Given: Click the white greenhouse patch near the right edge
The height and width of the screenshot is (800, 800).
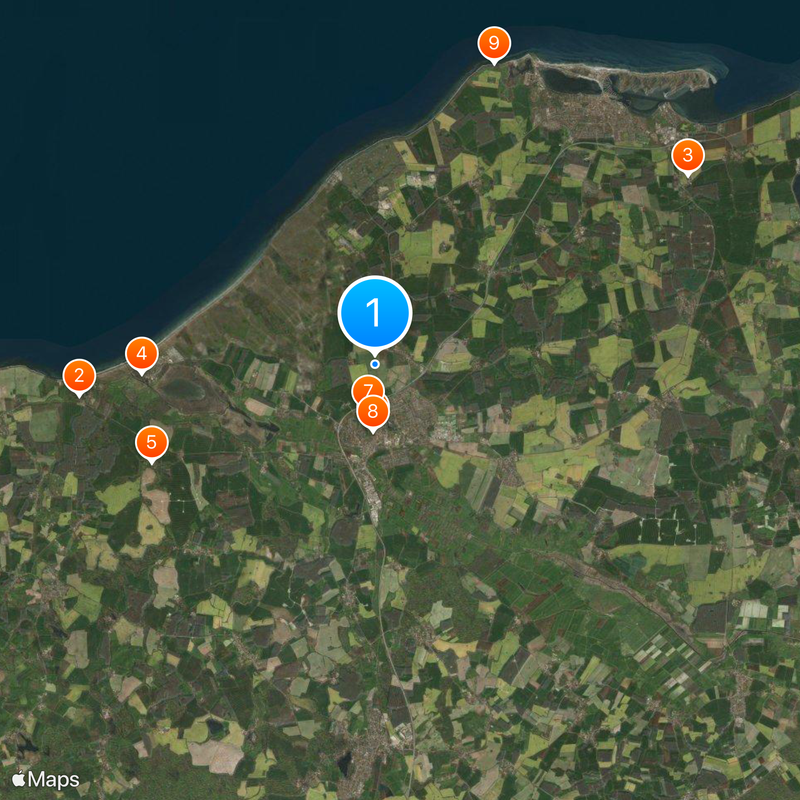Looking at the screenshot, I should (754, 610).
